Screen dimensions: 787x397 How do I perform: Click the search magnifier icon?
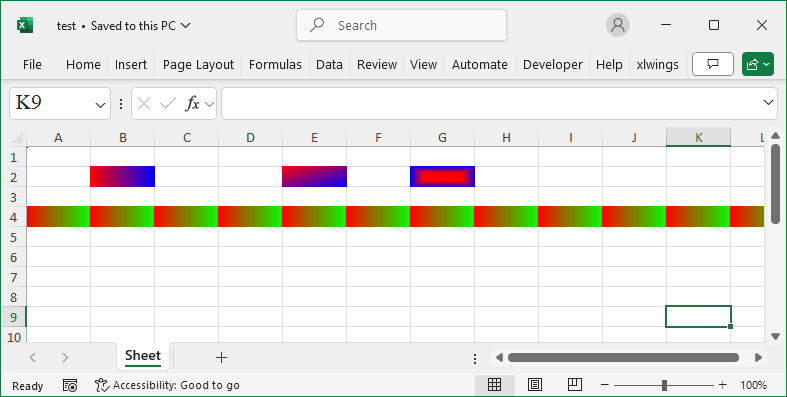click(x=317, y=25)
